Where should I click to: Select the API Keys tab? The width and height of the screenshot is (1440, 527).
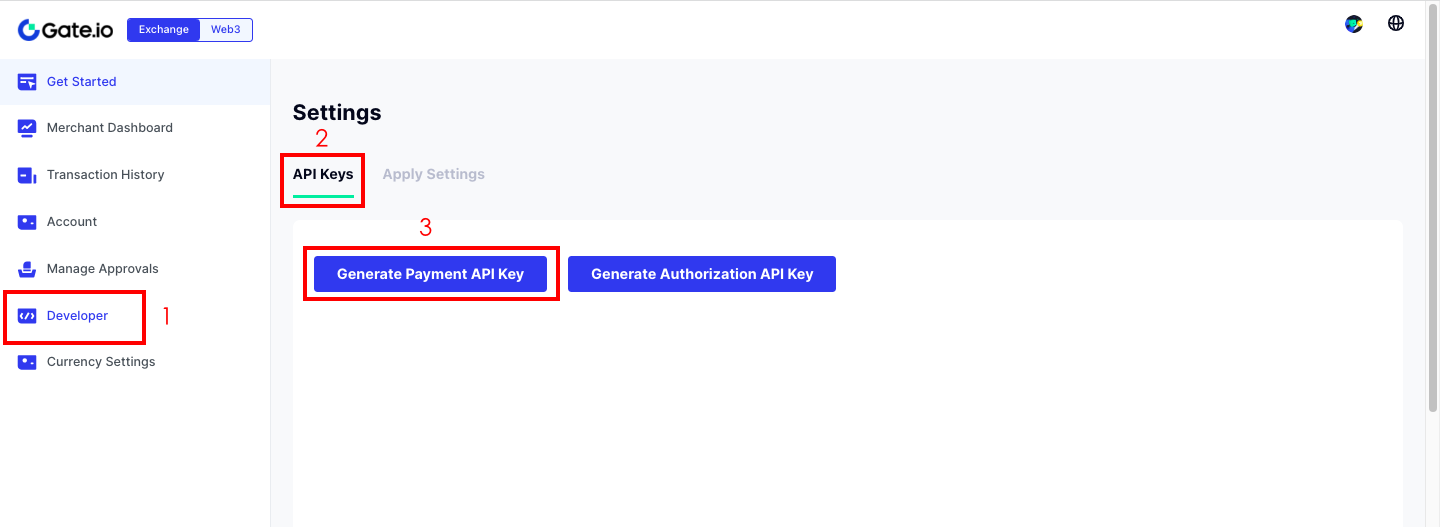tap(323, 174)
